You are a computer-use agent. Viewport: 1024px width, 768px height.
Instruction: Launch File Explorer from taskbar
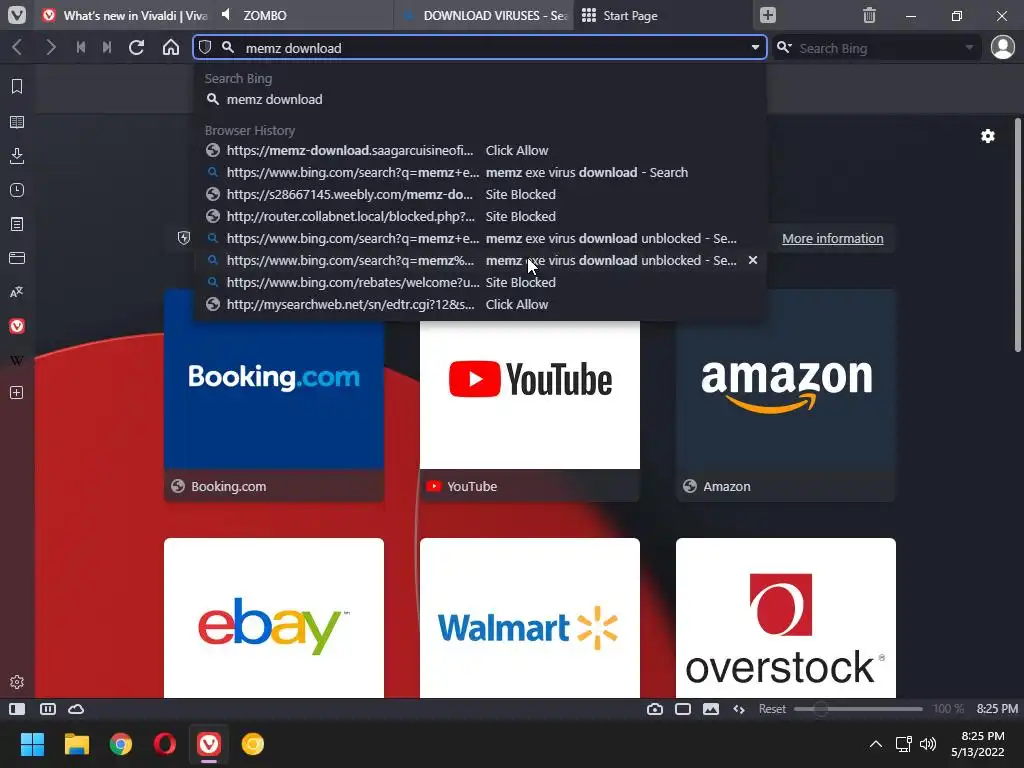point(76,744)
